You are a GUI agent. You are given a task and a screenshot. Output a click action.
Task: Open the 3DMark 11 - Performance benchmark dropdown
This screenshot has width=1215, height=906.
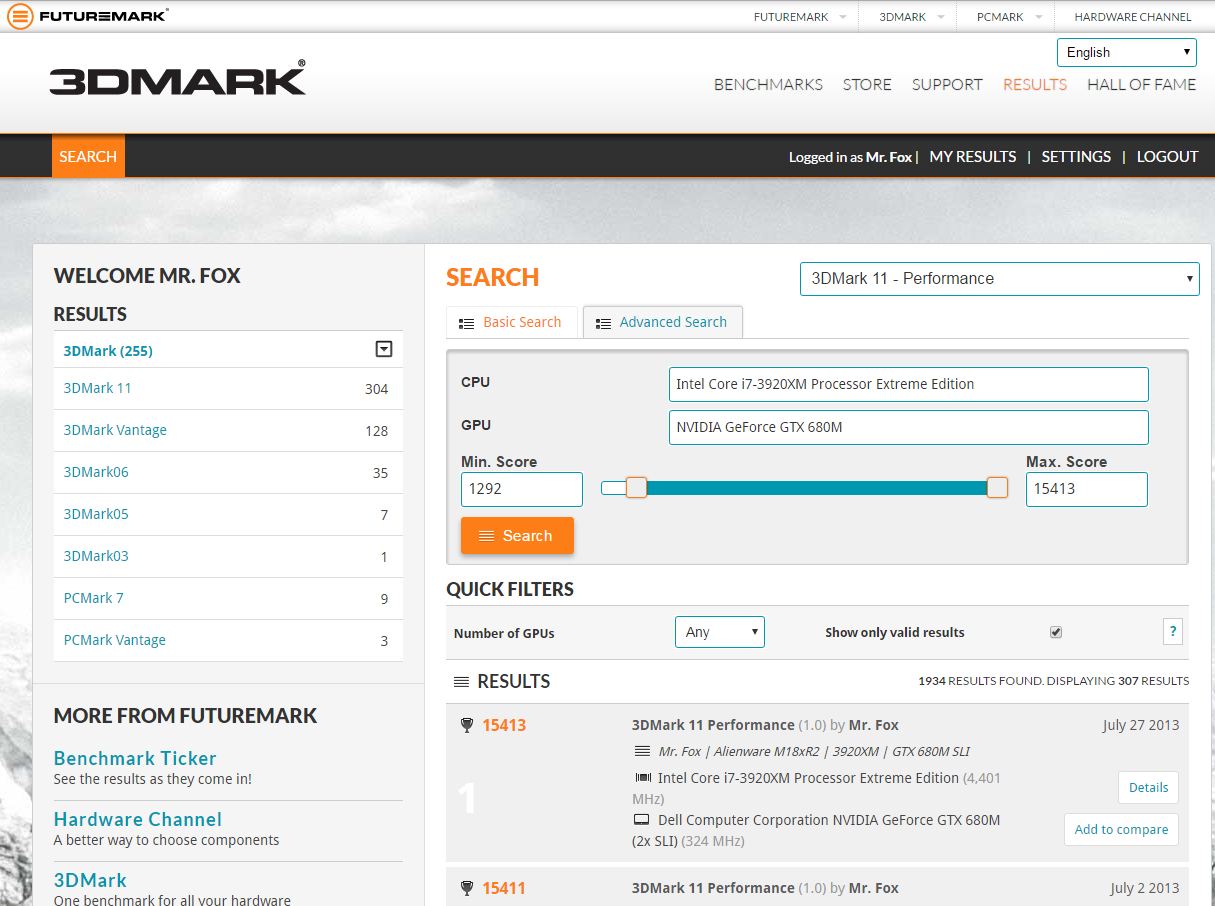[x=999, y=279]
